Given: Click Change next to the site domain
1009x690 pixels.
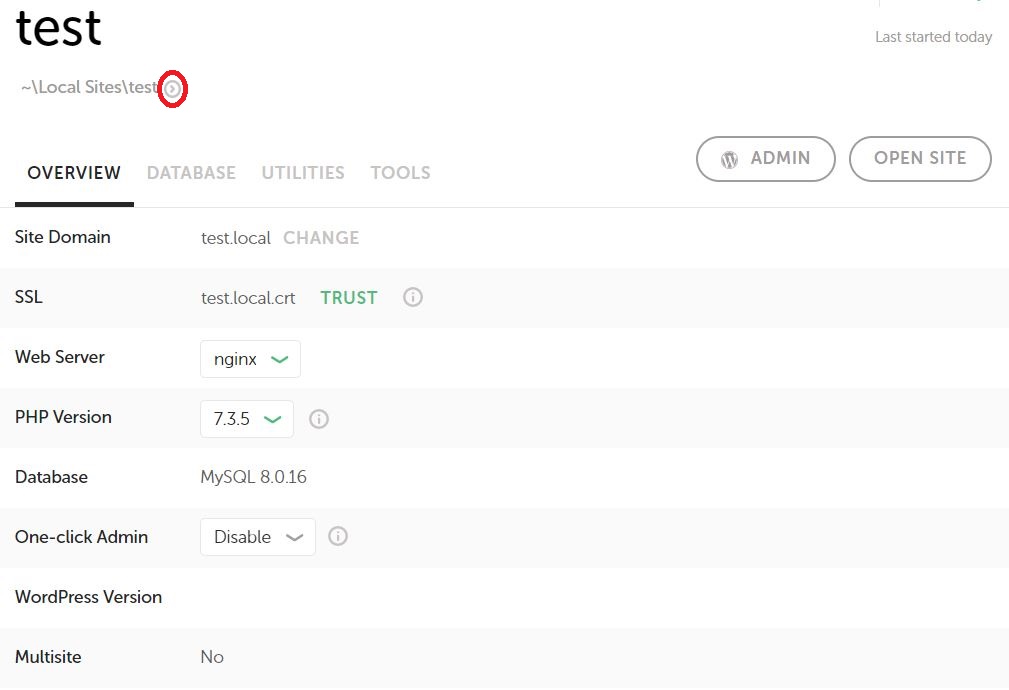Looking at the screenshot, I should coord(321,238).
